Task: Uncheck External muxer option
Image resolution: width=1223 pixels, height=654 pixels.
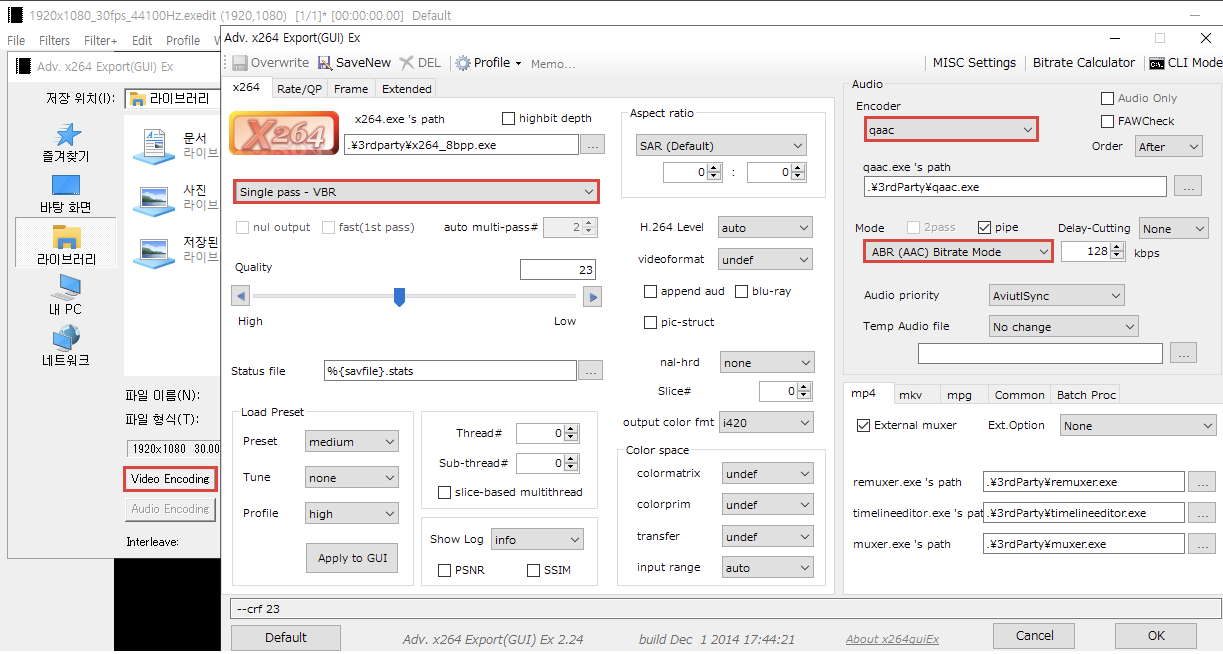Action: (864, 425)
